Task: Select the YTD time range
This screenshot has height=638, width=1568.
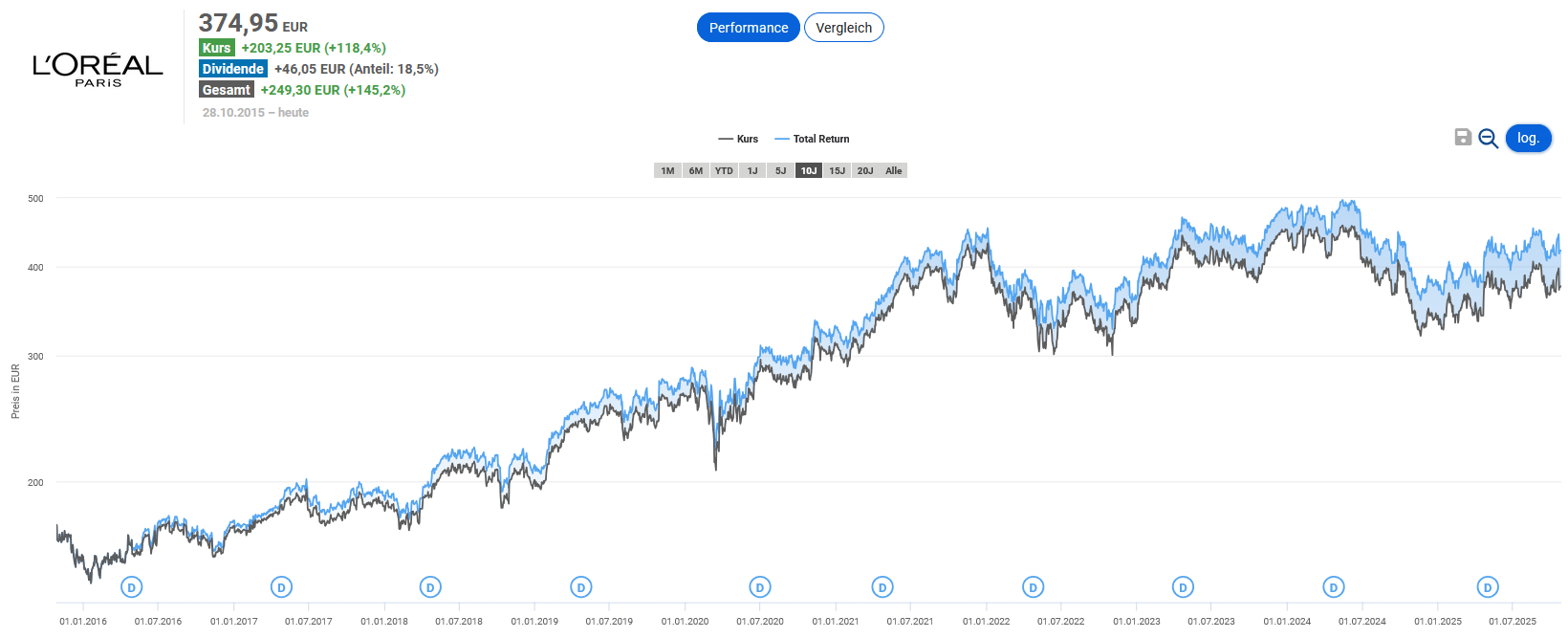Action: tap(724, 171)
